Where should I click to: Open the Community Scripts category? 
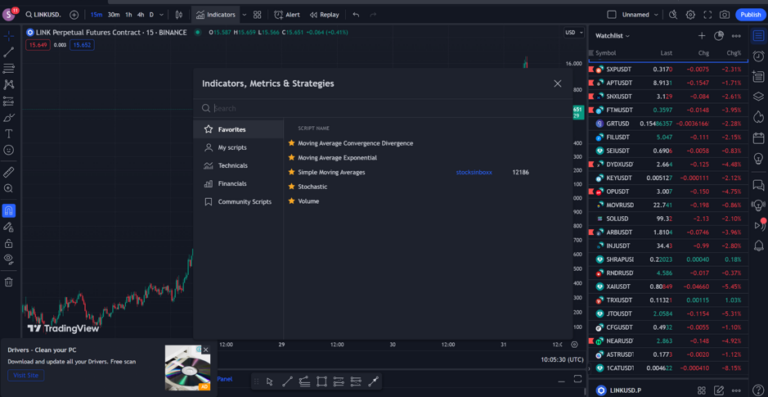click(x=239, y=202)
